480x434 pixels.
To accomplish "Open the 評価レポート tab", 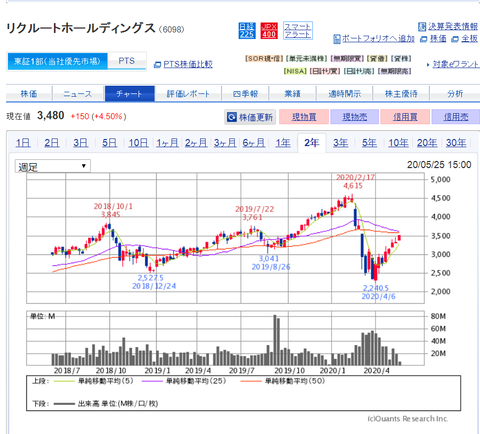I will (188, 94).
